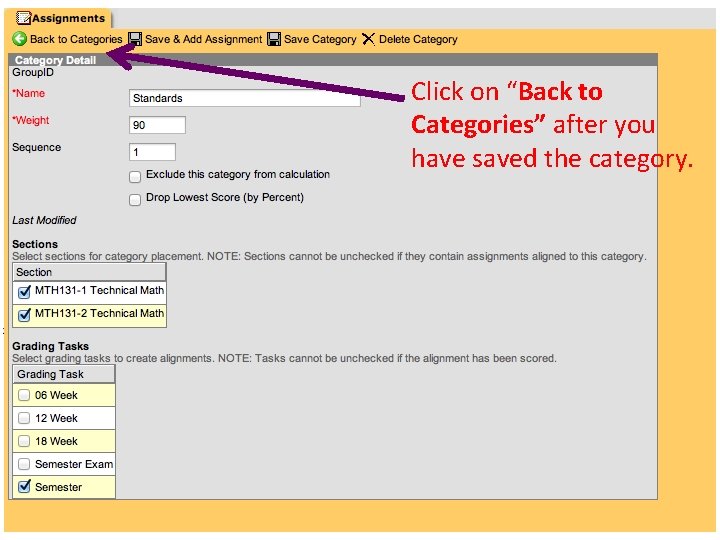This screenshot has height=540, width=720.
Task: Uncheck MTH131-2 Technical Math section
Action: 24,315
